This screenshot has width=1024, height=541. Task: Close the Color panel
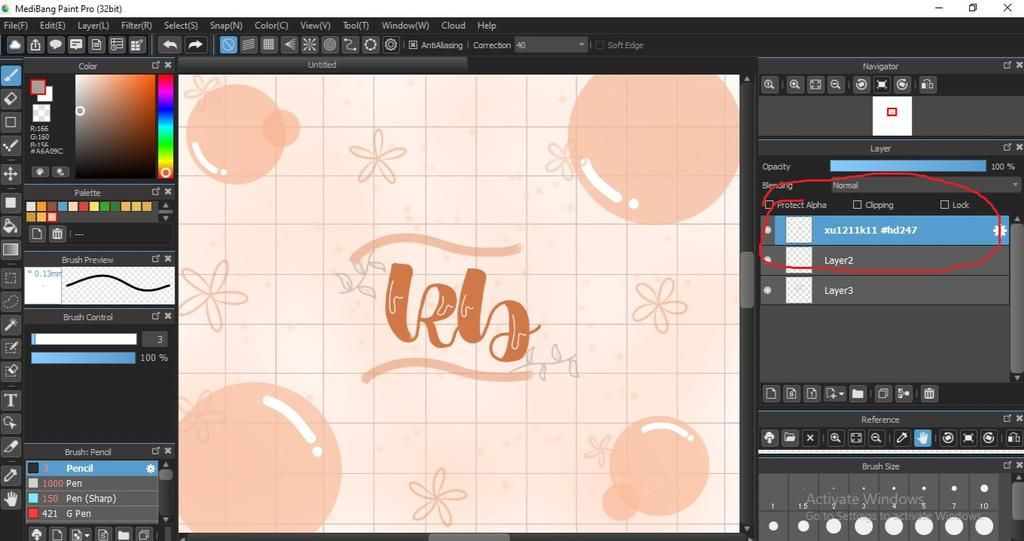tap(168, 65)
